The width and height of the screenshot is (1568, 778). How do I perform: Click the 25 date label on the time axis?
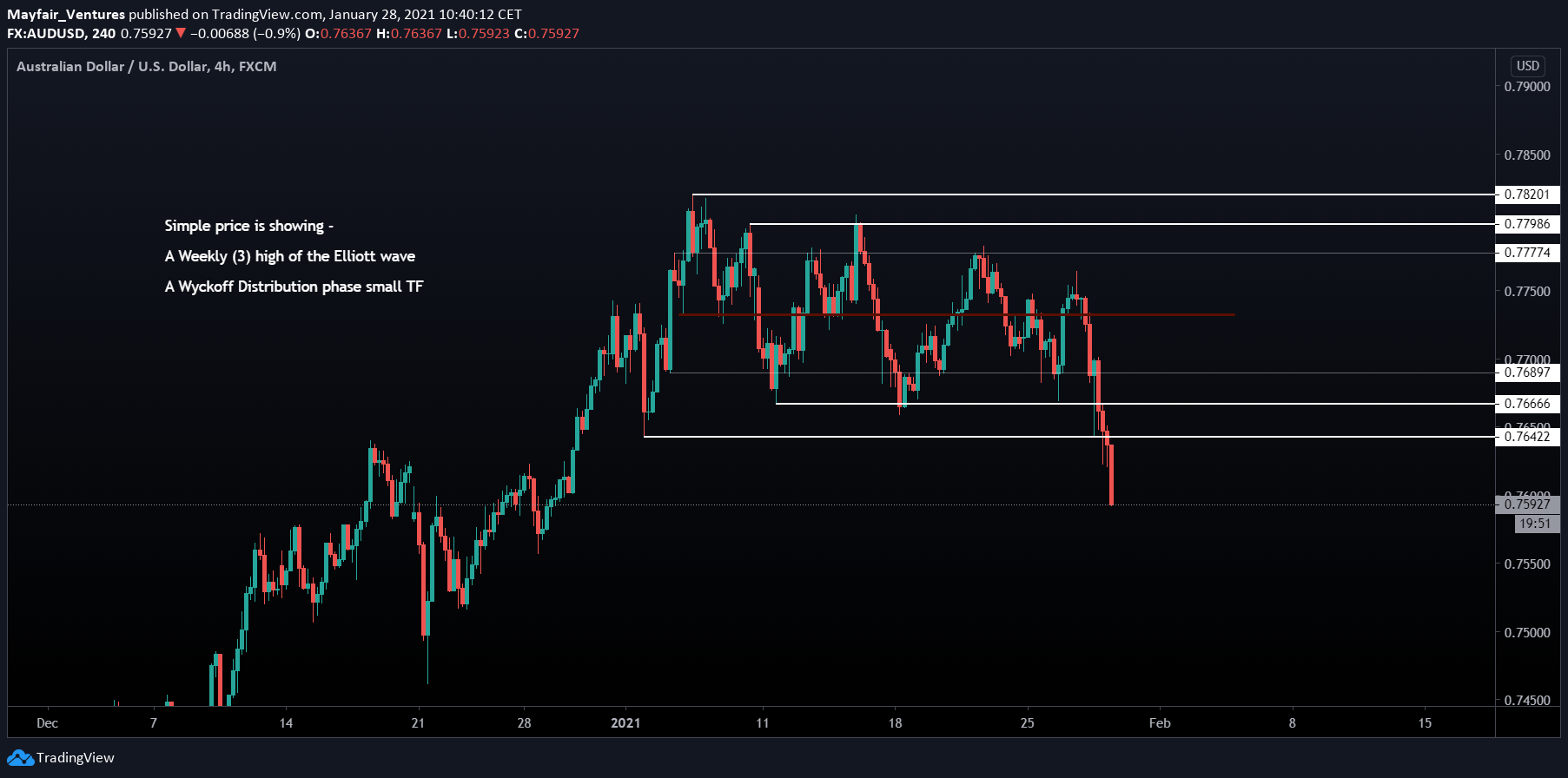[x=1028, y=723]
